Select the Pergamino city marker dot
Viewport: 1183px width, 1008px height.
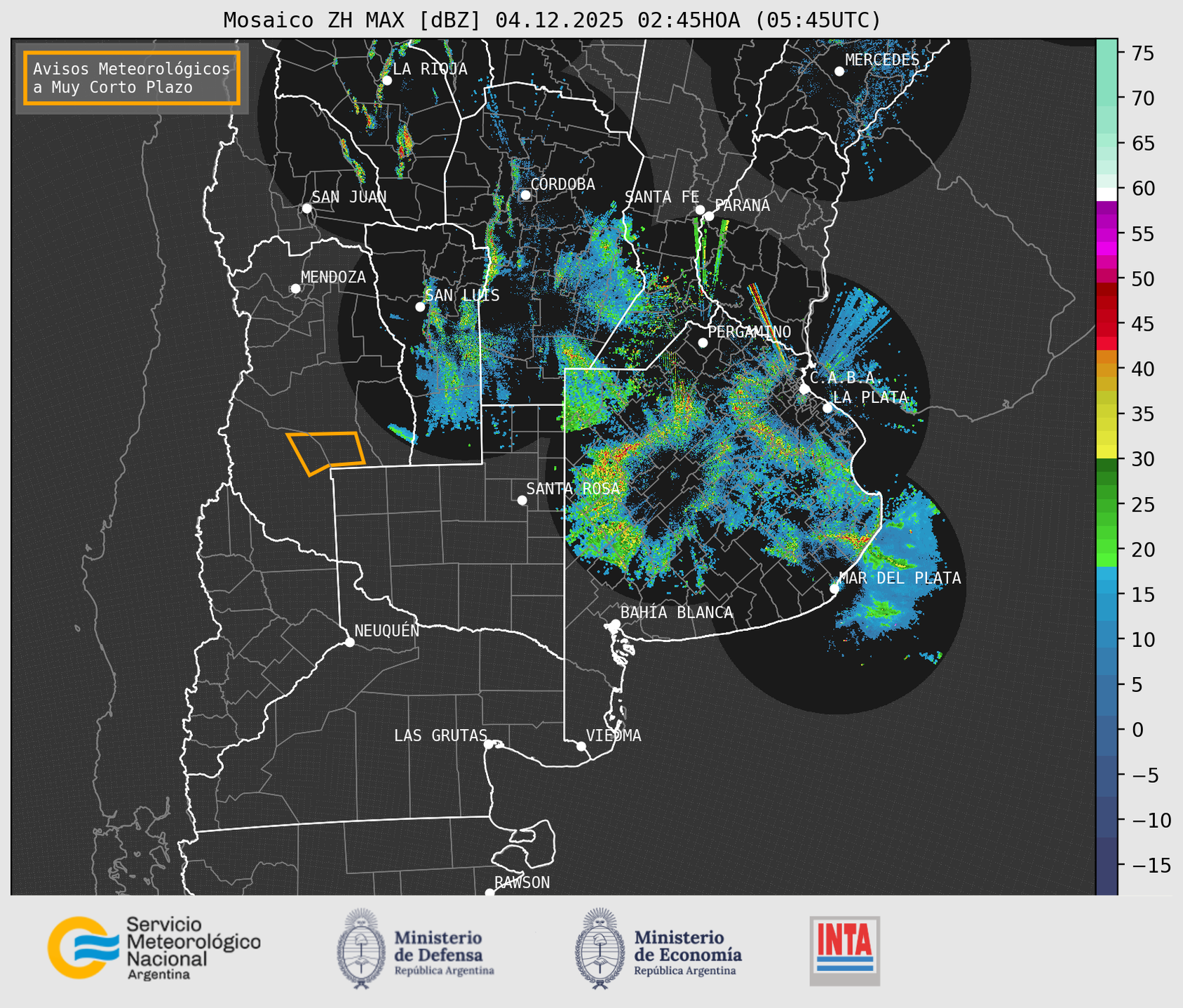703,343
